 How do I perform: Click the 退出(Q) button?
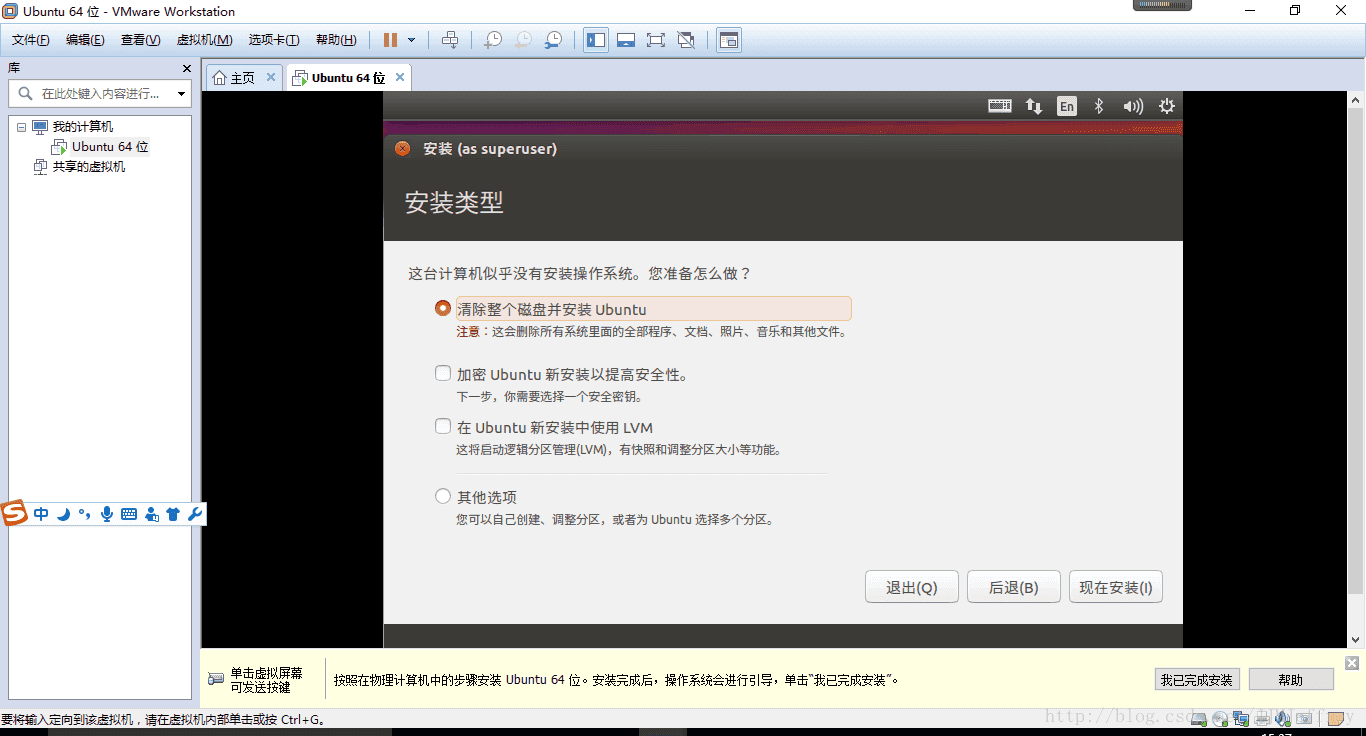[x=912, y=587]
